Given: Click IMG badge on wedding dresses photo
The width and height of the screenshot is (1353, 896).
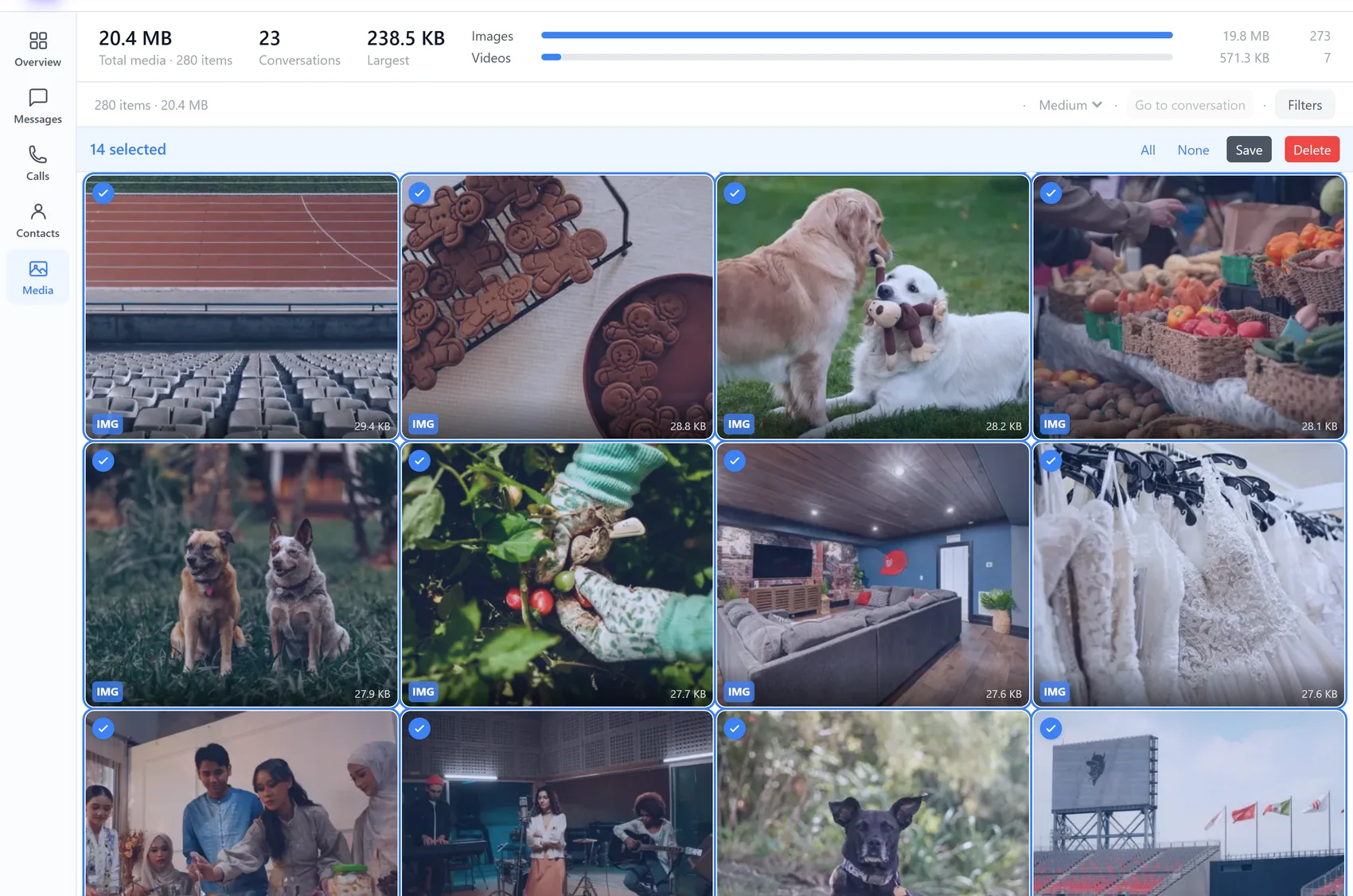Looking at the screenshot, I should (1055, 691).
